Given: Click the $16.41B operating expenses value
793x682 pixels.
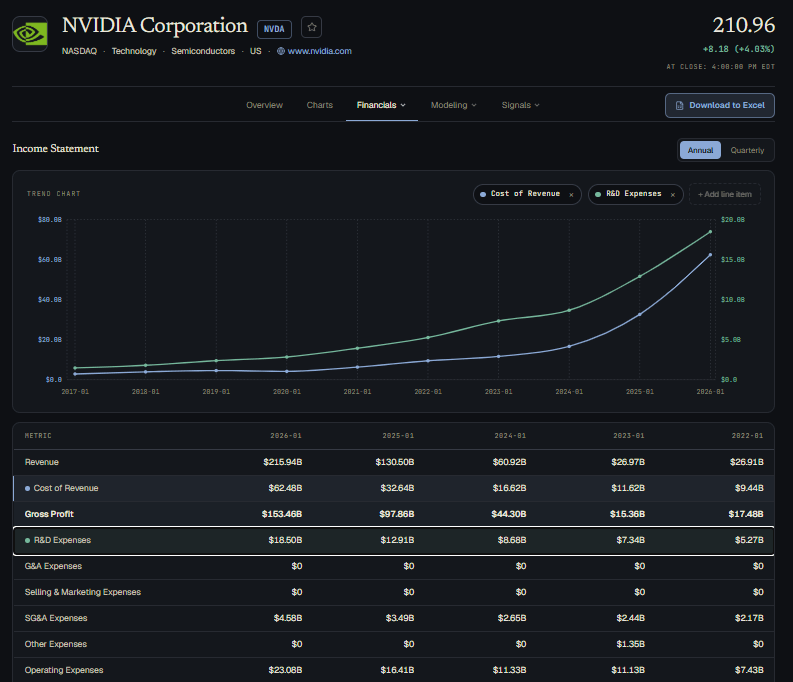Looking at the screenshot, I should pos(397,670).
